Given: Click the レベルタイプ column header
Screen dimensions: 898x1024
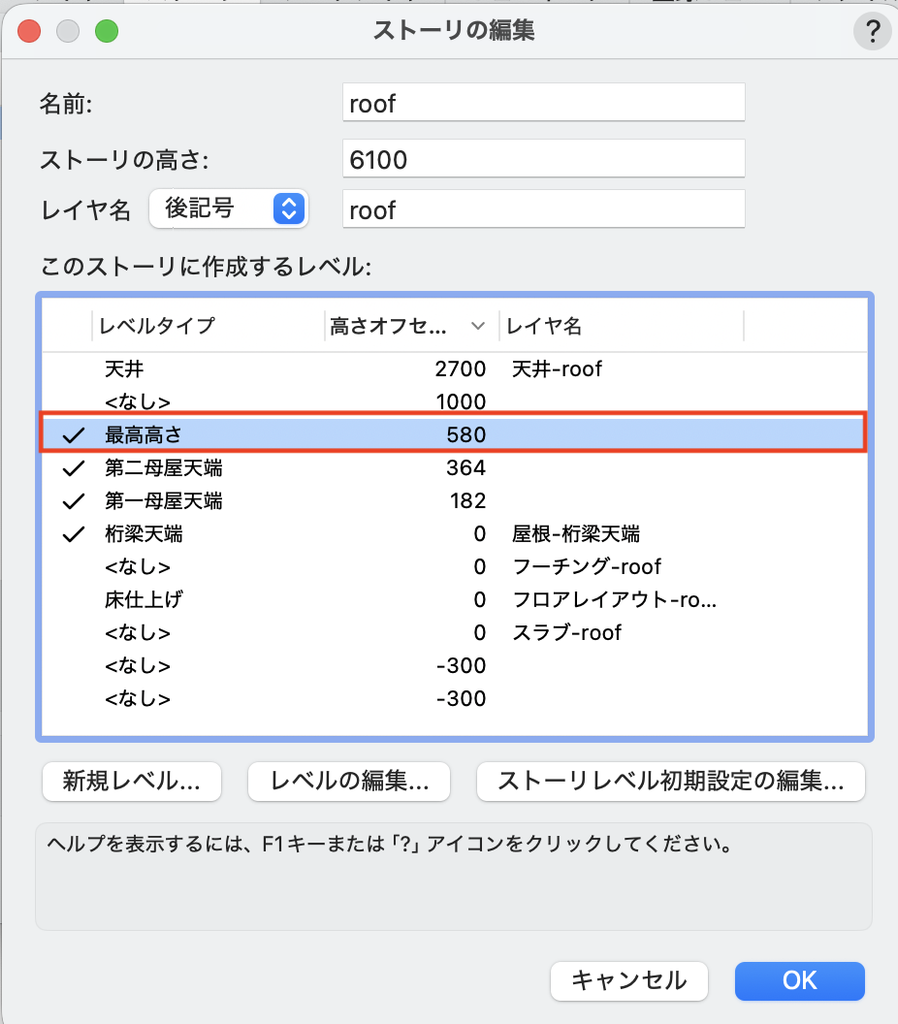Looking at the screenshot, I should 208,326.
